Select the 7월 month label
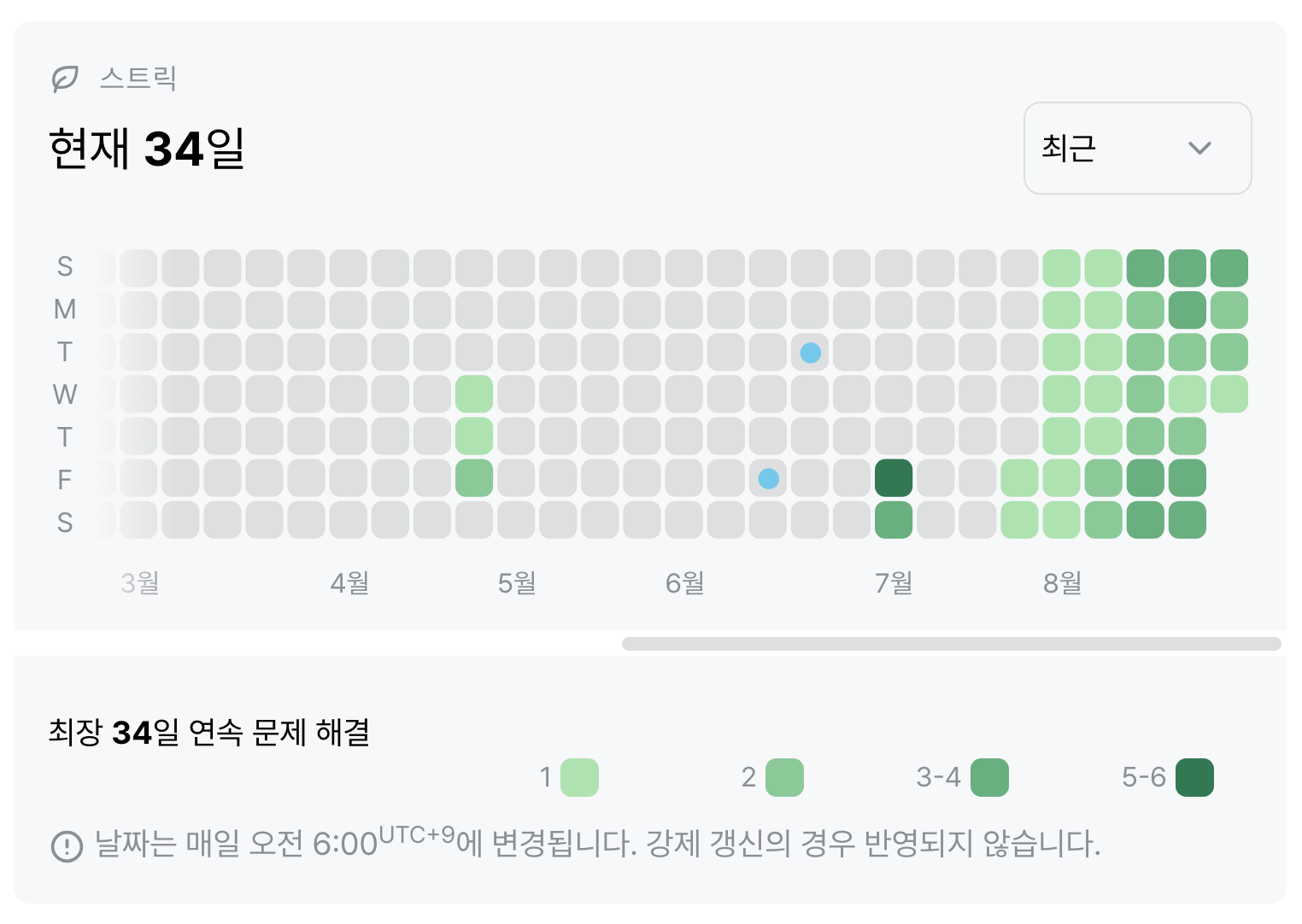The width and height of the screenshot is (1302, 924). [893, 583]
